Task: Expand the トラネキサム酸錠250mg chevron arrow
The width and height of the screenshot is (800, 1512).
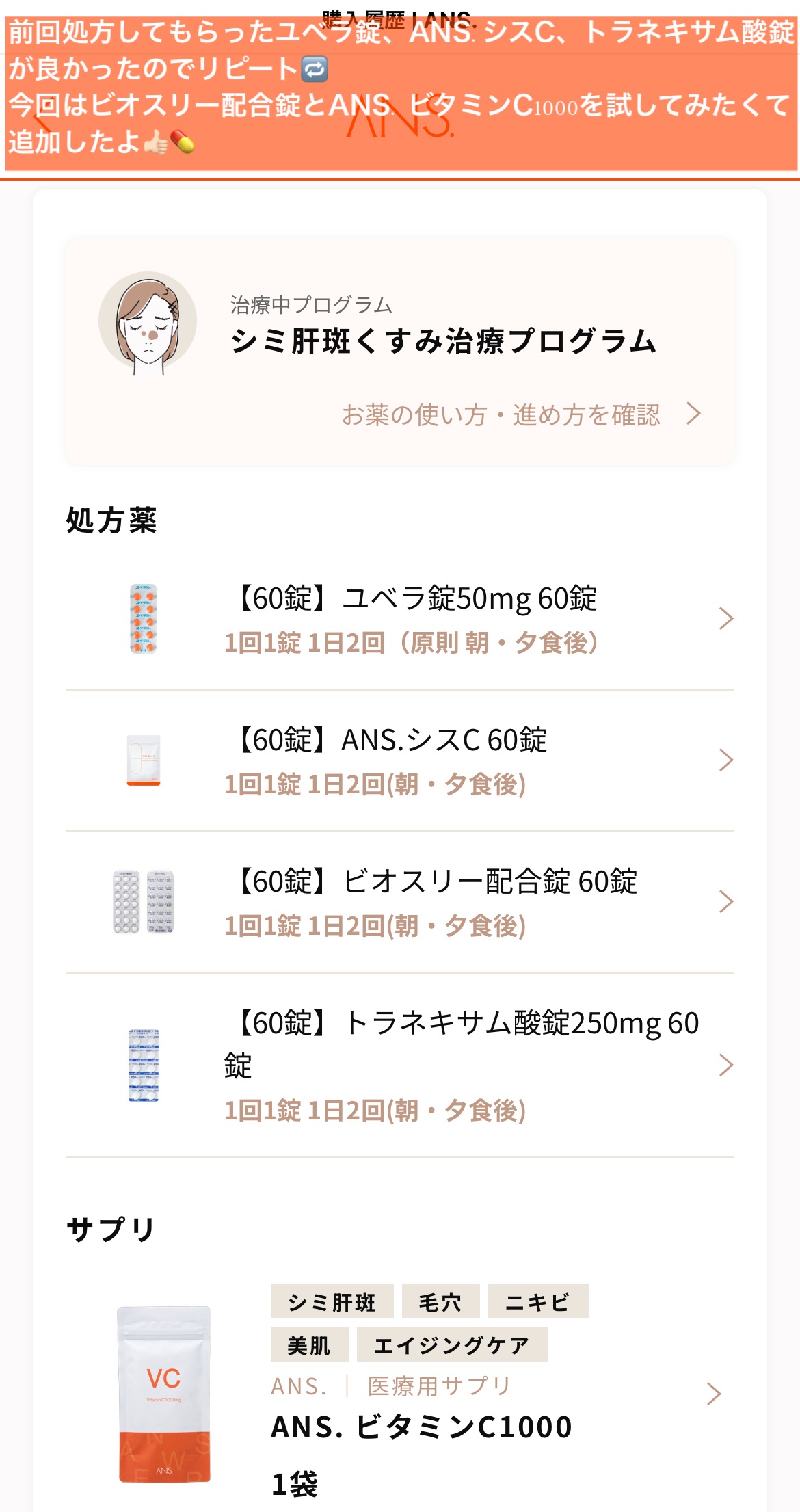Action: [725, 1065]
